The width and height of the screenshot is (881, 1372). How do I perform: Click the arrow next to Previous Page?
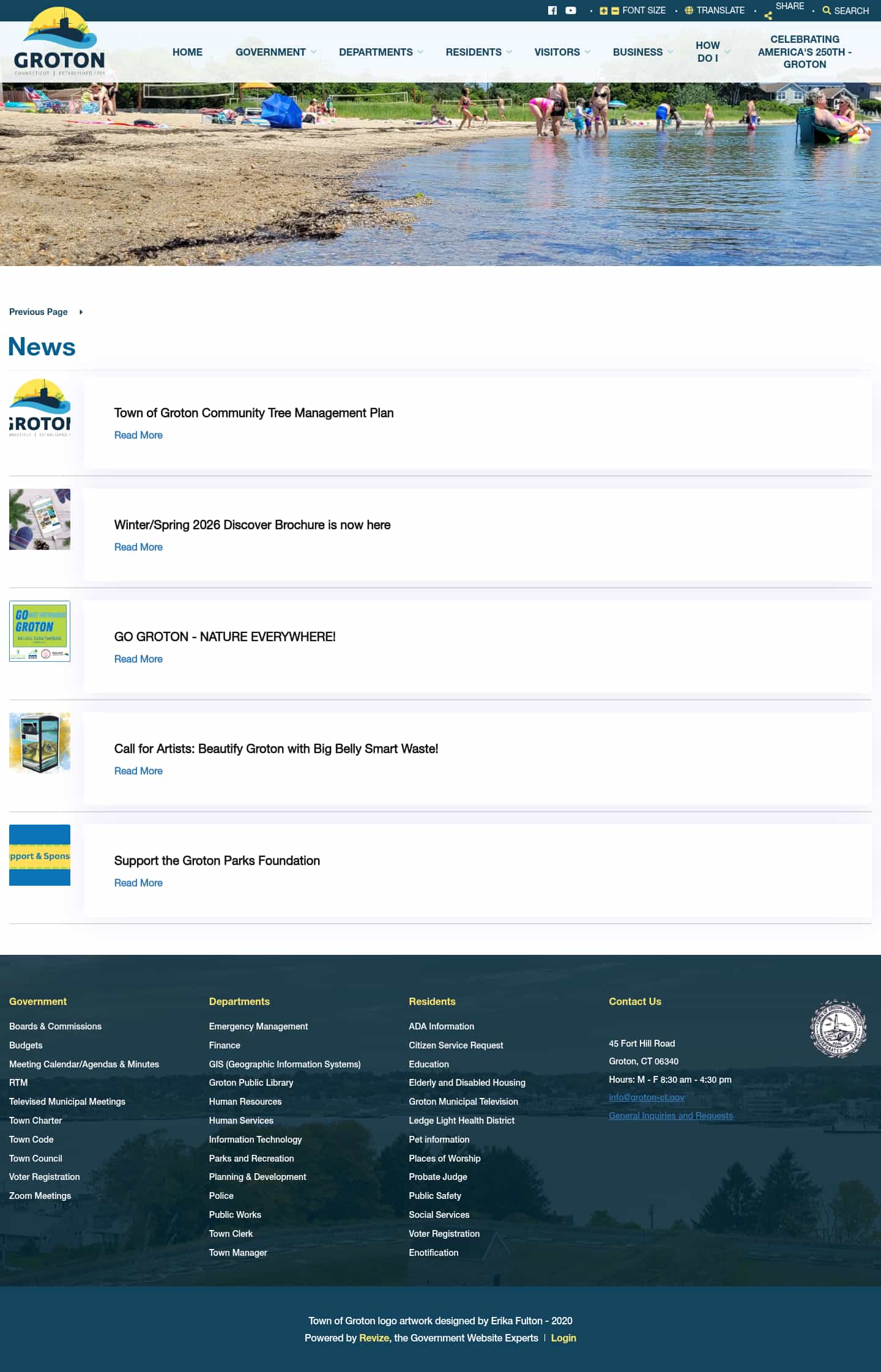(81, 312)
